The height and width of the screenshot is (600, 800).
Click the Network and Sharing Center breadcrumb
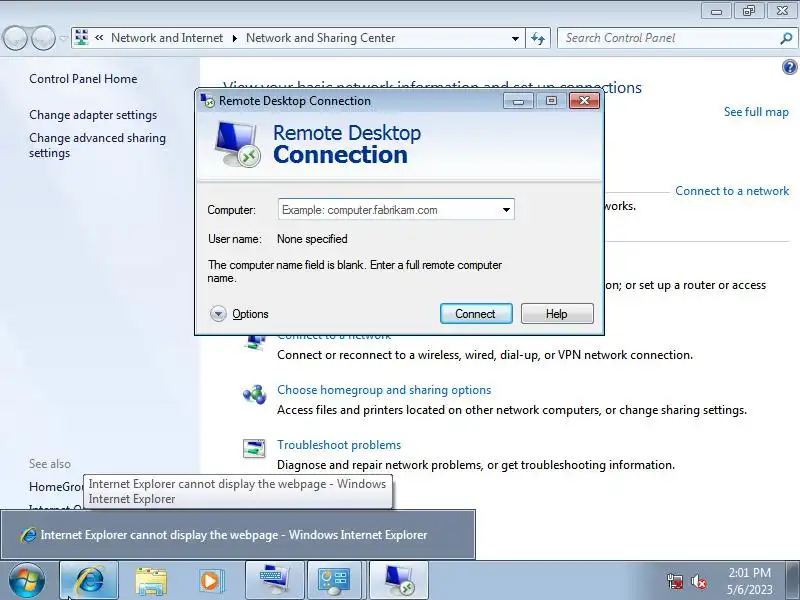[320, 38]
